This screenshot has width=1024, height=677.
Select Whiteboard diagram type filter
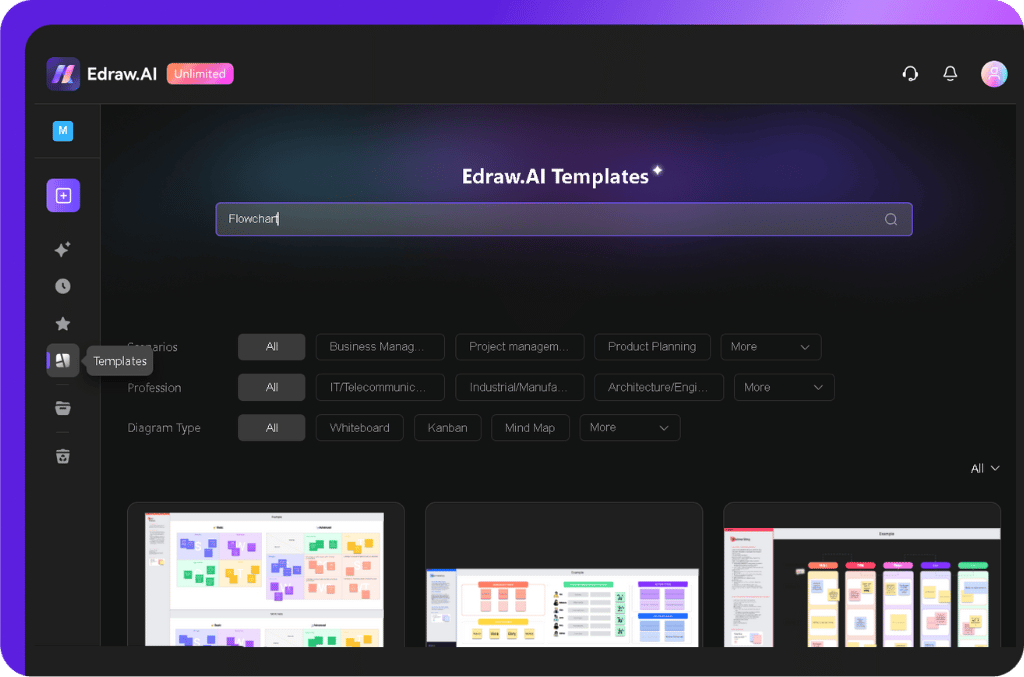point(360,428)
